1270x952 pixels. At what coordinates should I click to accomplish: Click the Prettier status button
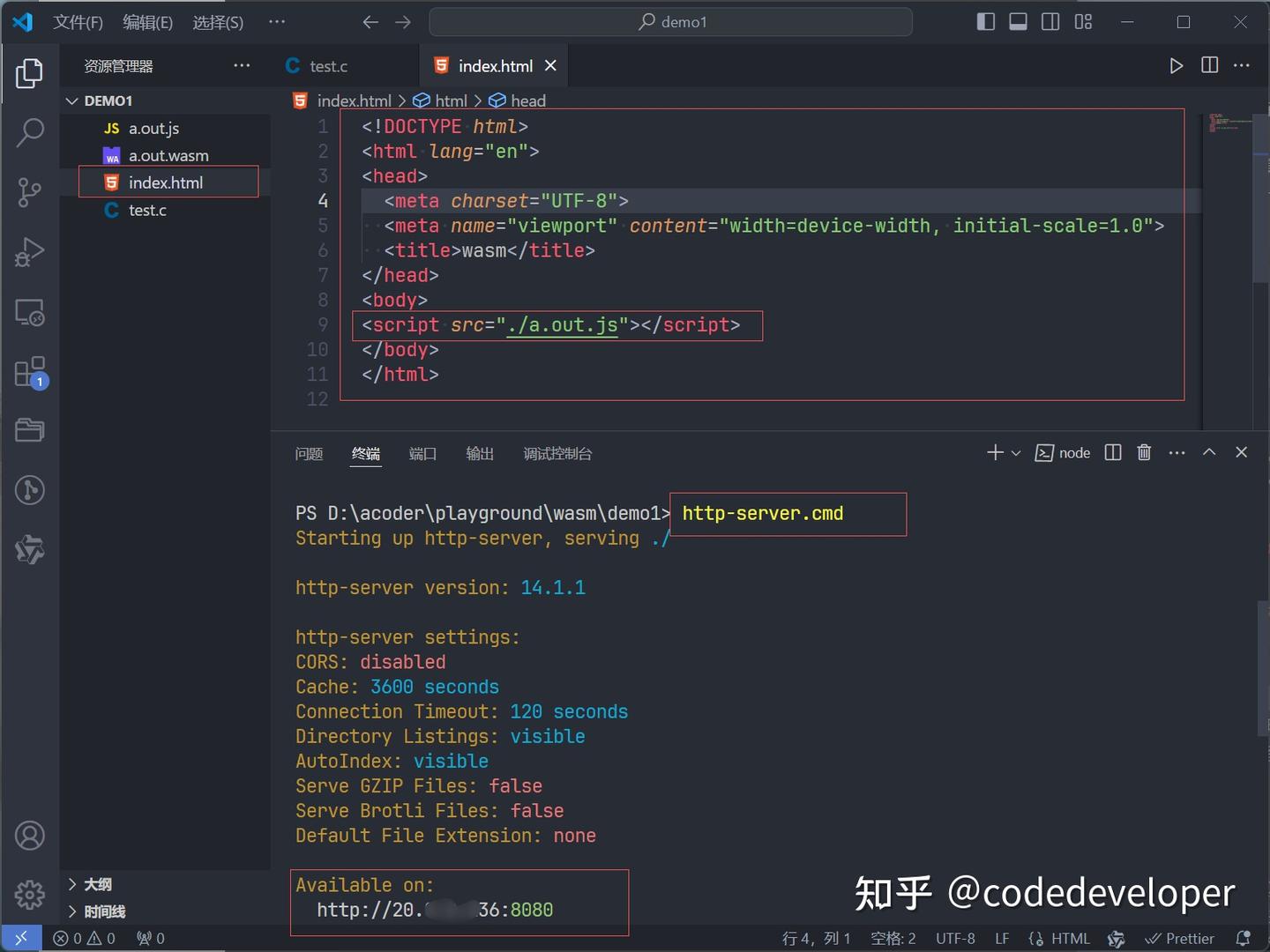(x=1179, y=939)
